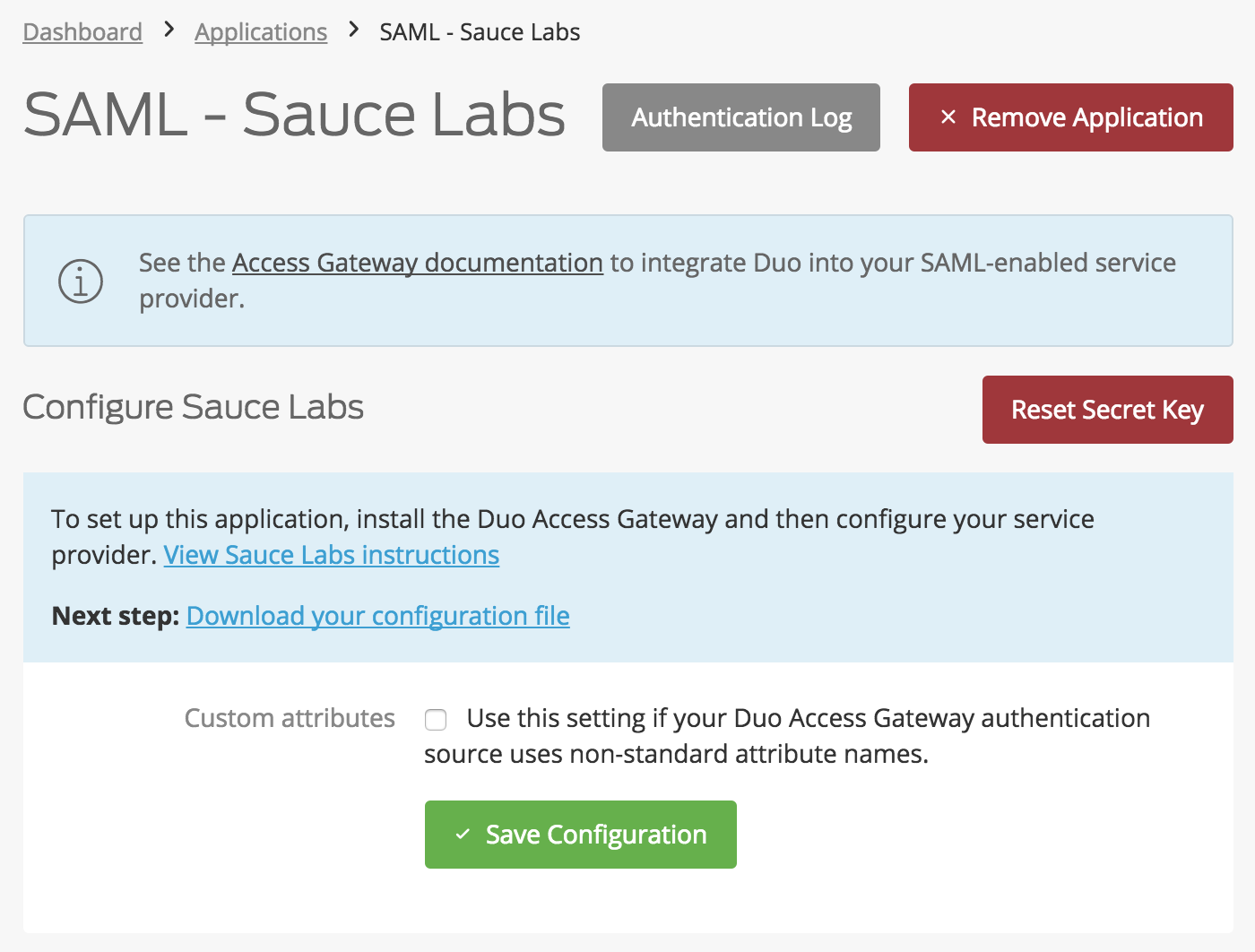Click the X icon on Remove Application
The image size is (1255, 952).
click(949, 117)
